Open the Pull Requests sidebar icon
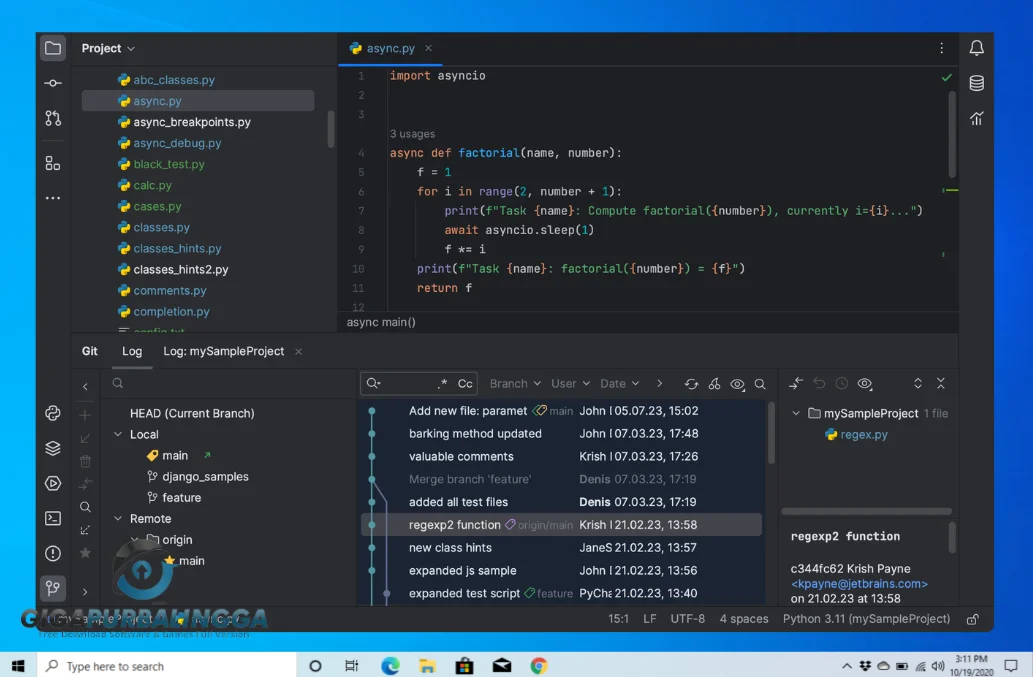Screen dimensions: 1033x677 click(x=53, y=119)
